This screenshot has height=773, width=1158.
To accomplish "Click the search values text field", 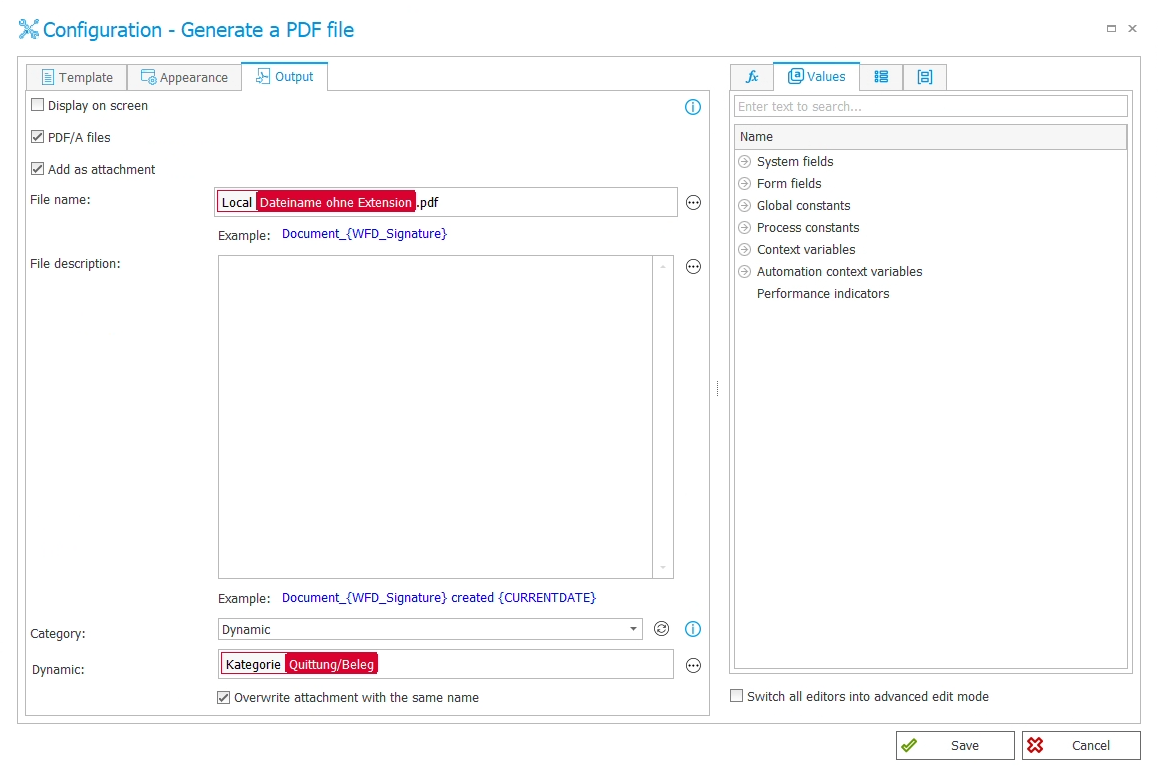I will [930, 106].
